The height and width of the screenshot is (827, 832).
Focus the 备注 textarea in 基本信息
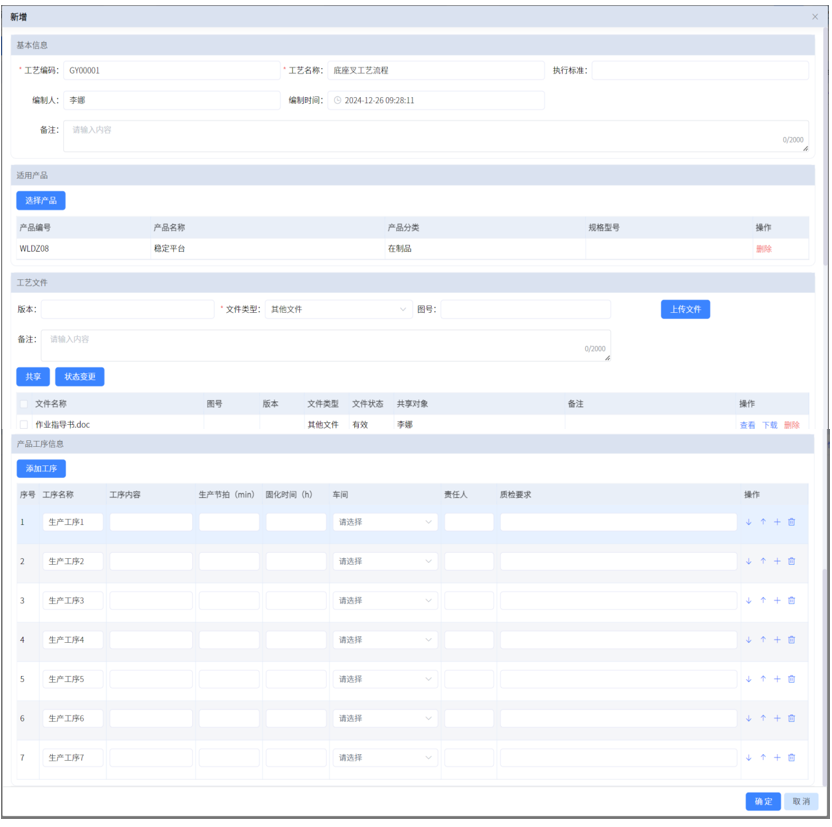pyautogui.click(x=436, y=136)
